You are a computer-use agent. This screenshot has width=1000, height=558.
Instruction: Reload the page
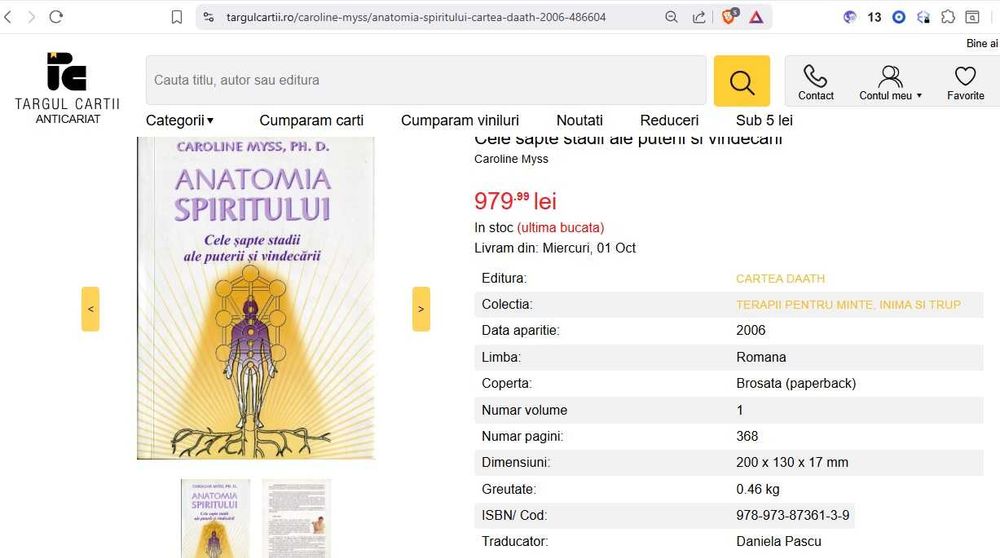click(56, 17)
